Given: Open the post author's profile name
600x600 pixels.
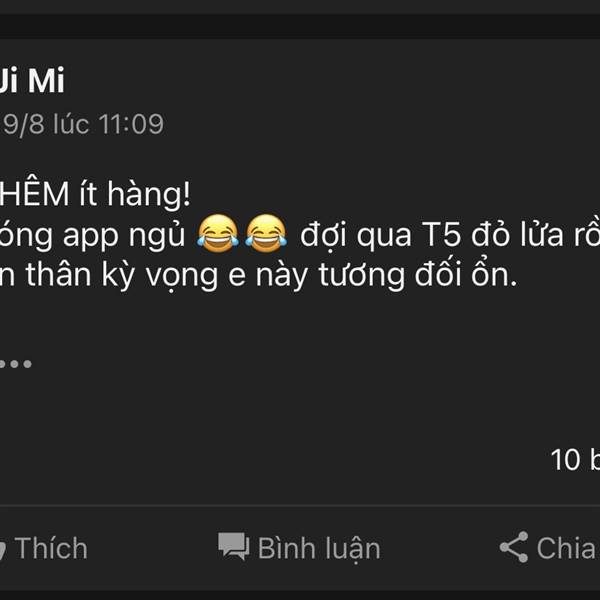Looking at the screenshot, I should (x=32, y=80).
